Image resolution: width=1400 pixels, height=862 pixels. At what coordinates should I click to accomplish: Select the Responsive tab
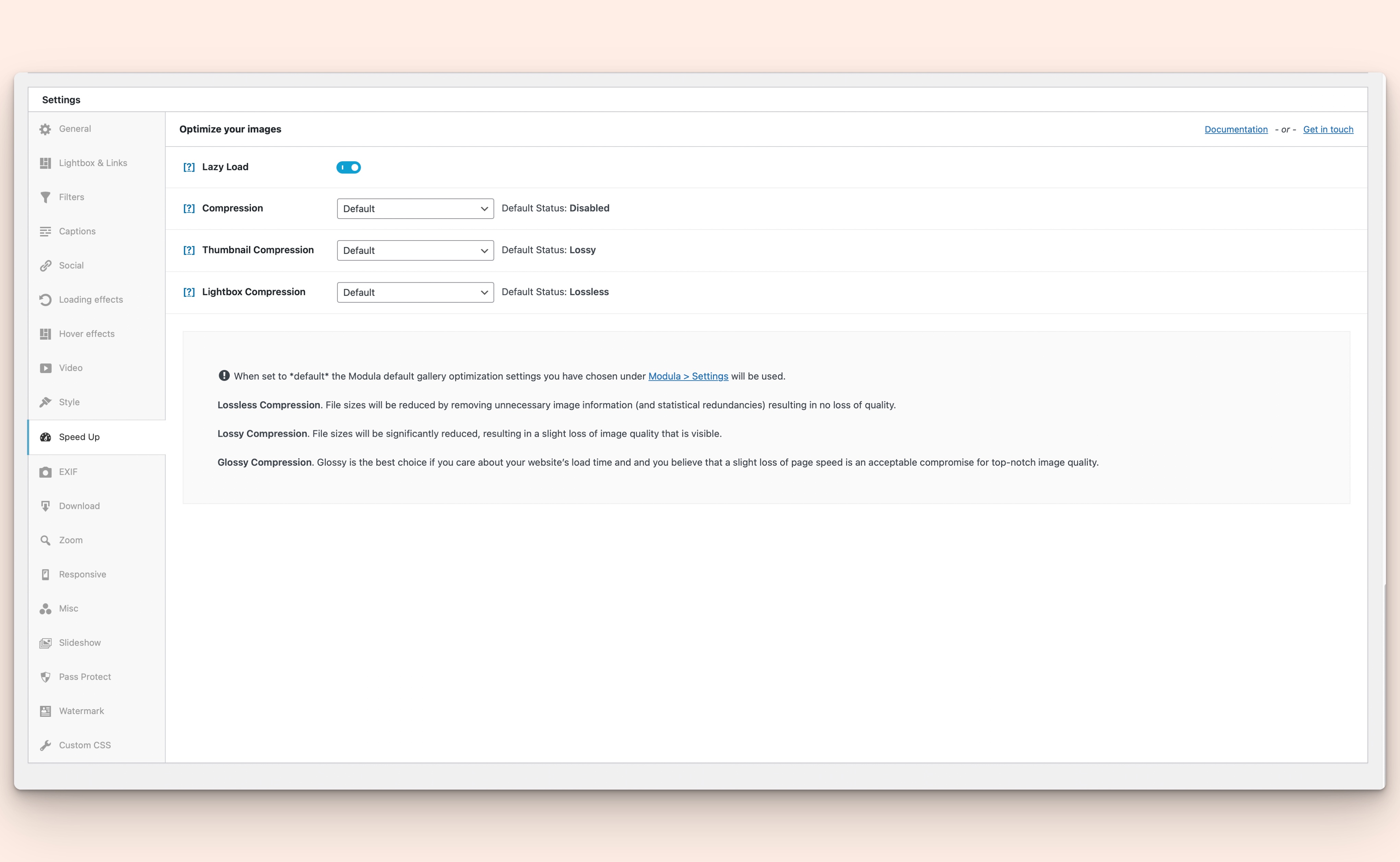[97, 575]
